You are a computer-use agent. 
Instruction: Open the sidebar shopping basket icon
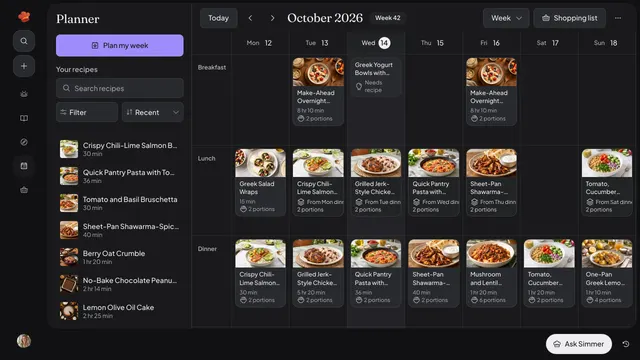[24, 190]
